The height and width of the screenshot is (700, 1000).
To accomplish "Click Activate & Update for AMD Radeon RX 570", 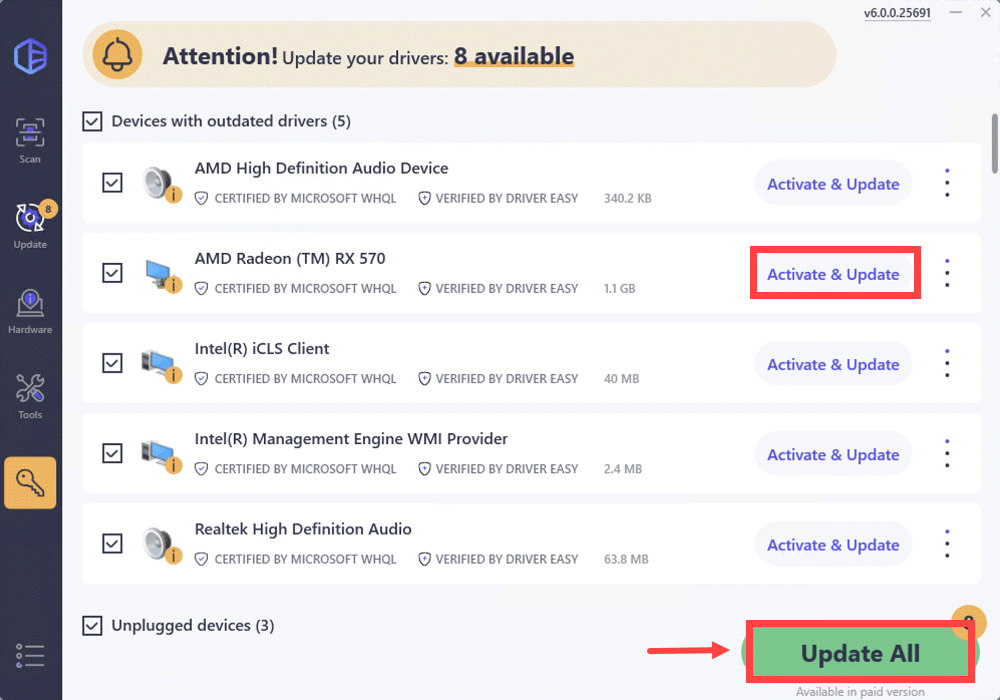I will 833,274.
